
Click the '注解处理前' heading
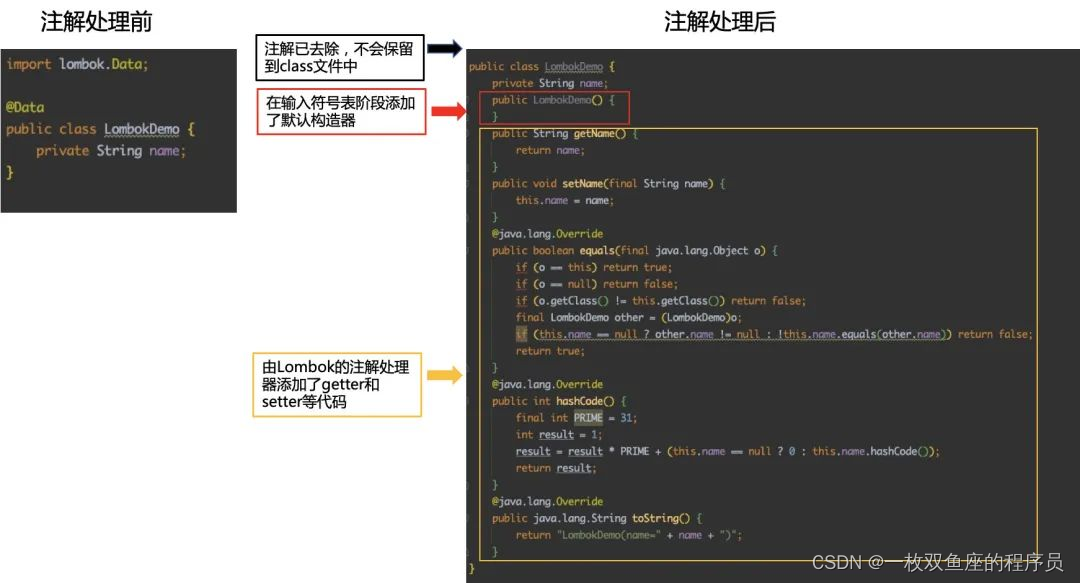pos(96,21)
